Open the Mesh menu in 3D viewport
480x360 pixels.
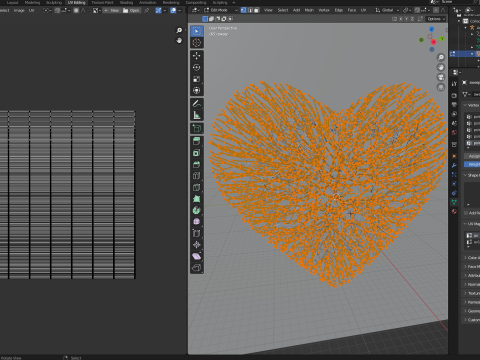pos(309,10)
